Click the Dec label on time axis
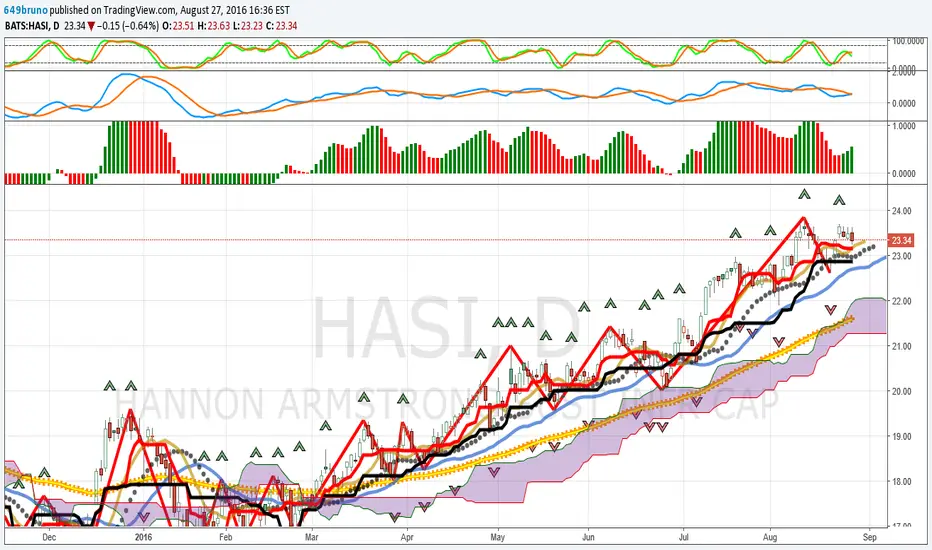The height and width of the screenshot is (550, 932). (x=49, y=537)
